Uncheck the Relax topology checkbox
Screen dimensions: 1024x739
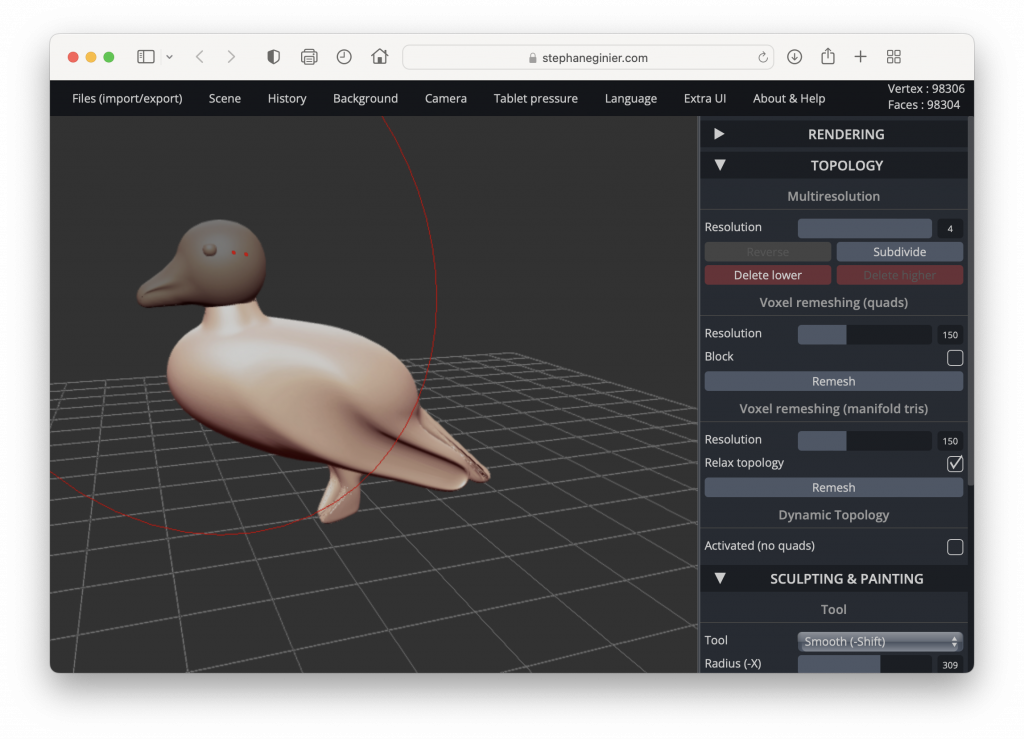coord(955,464)
